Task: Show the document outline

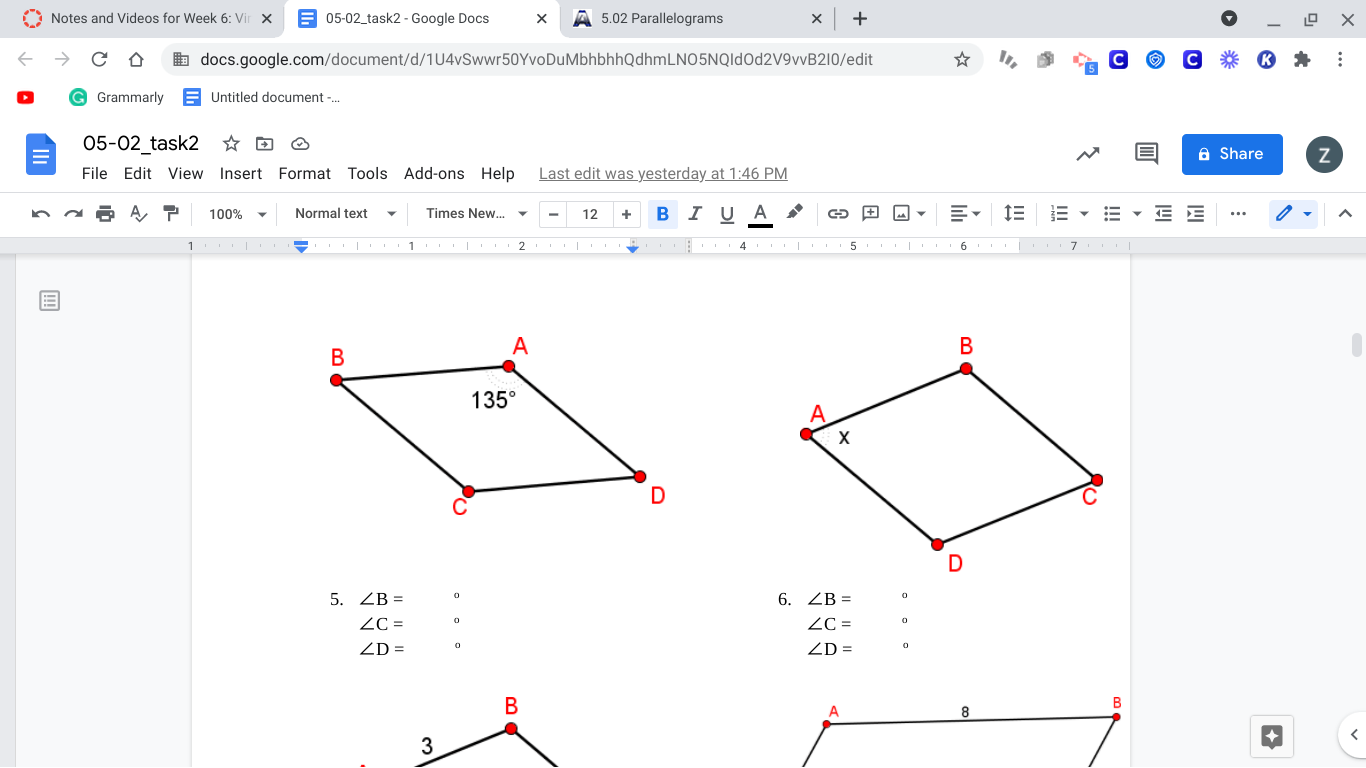Action: pos(50,300)
